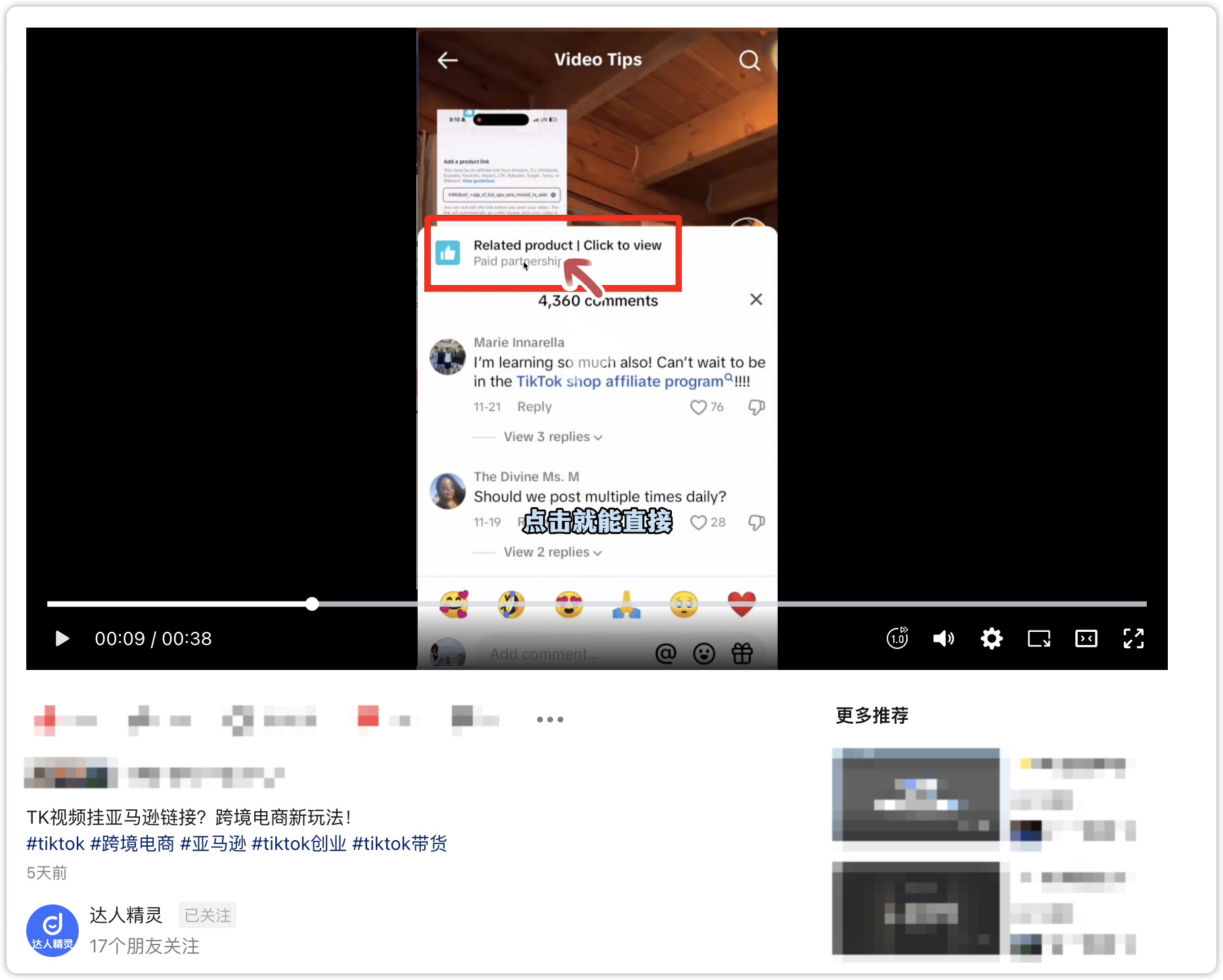Toggle the widescreen theater mode

tap(1086, 638)
